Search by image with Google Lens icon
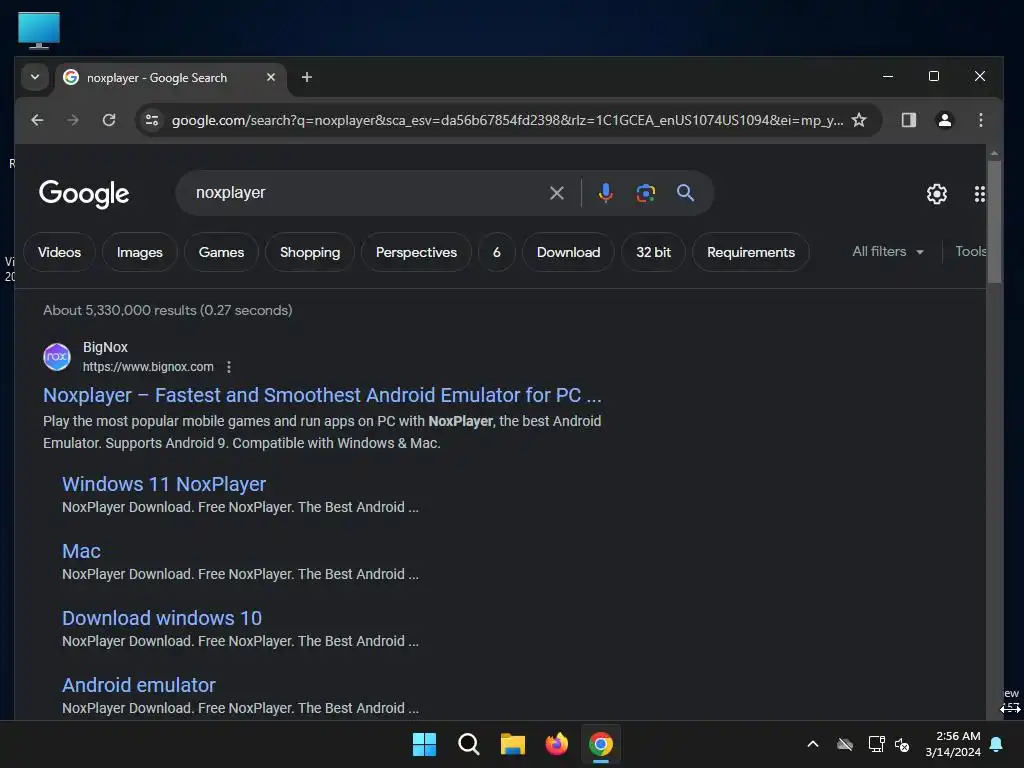Viewport: 1024px width, 768px height. [x=645, y=193]
